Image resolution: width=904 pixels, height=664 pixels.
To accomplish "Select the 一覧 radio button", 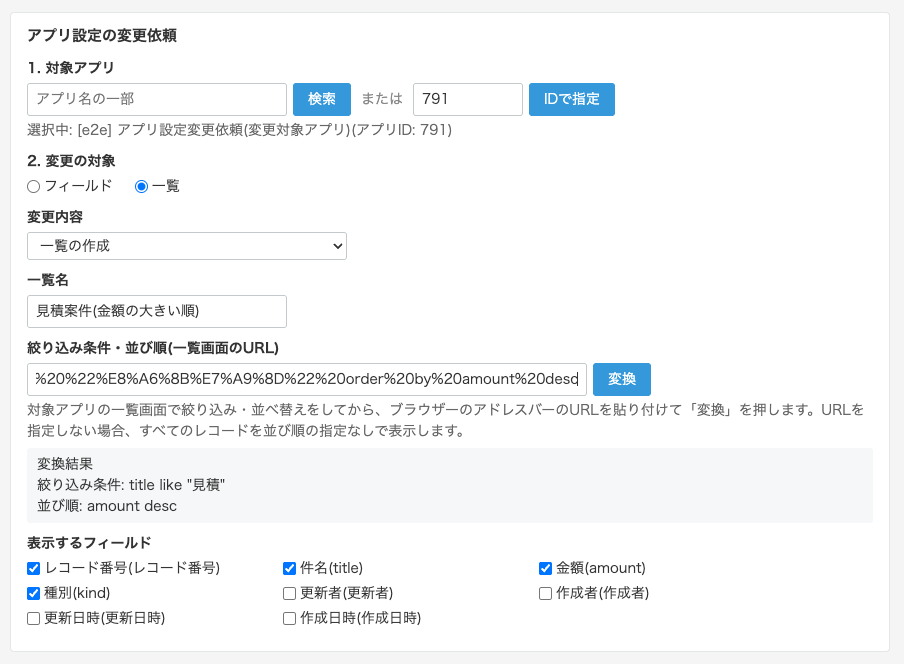I will [141, 187].
